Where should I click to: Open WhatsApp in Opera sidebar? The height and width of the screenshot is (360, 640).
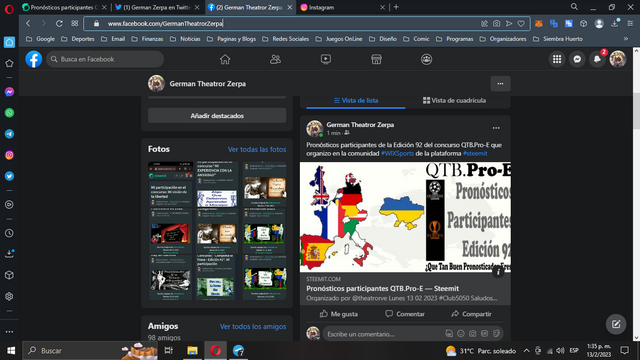tap(9, 113)
